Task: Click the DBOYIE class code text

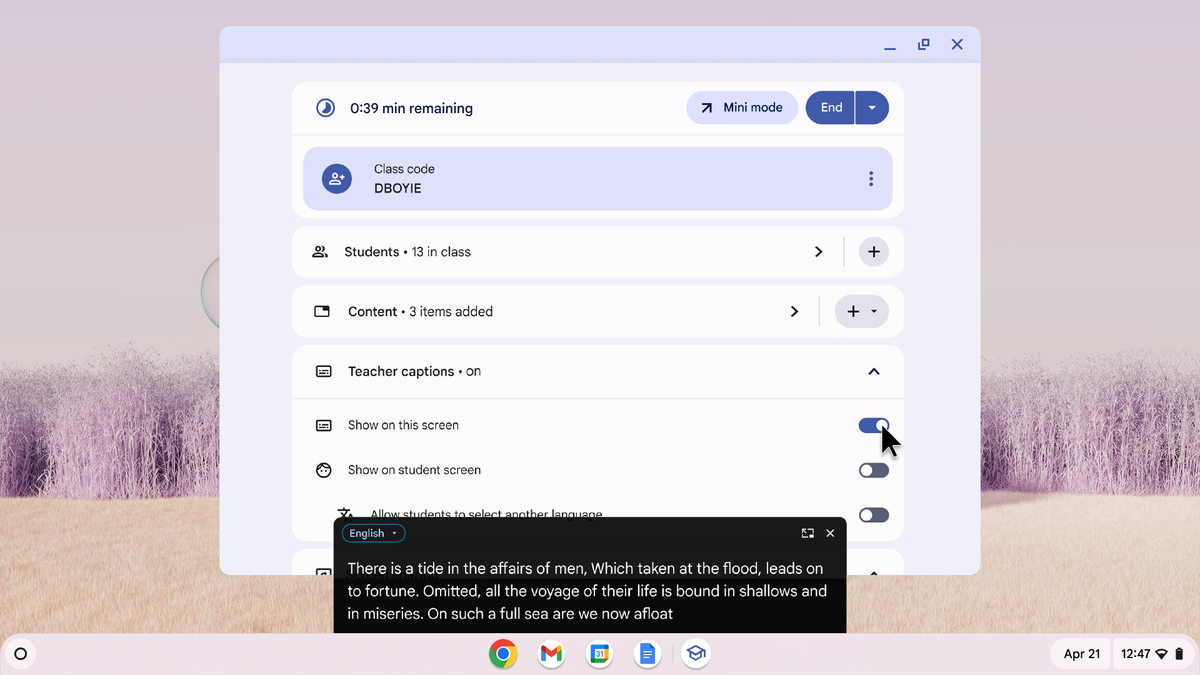Action: 397,188
